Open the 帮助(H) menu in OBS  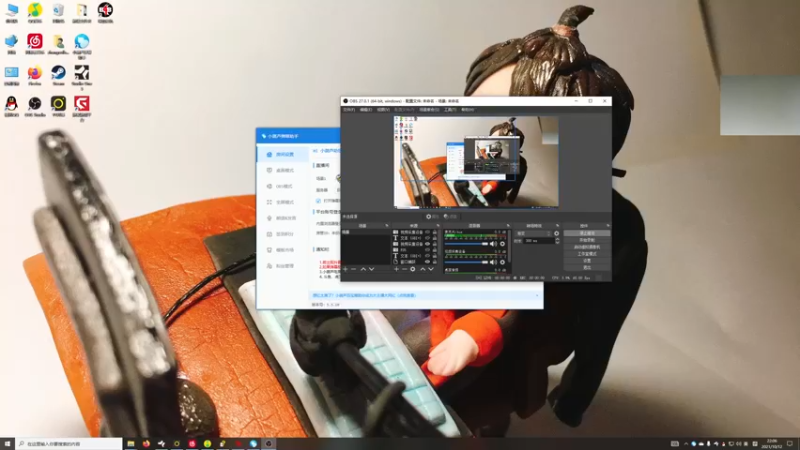(467, 109)
